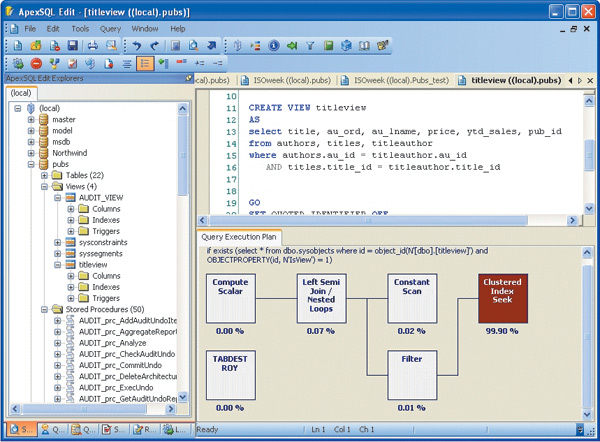Click the Find magnifier-on-page icon
Image resolution: width=600 pixels, height=442 pixels.
194,46
